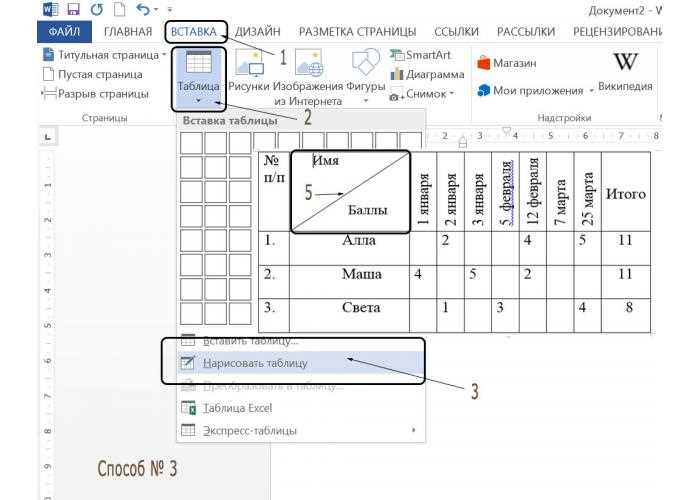Click the 5 февраля column header
Viewport: 700px width, 500px height.
(506, 193)
